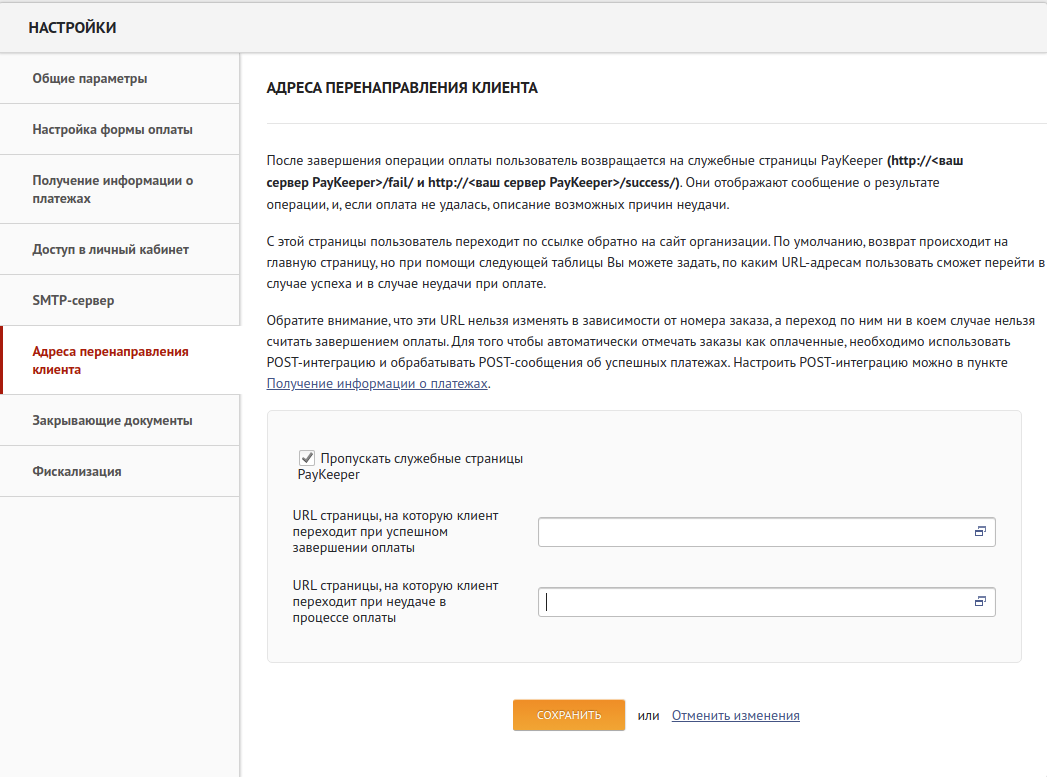Screen dimensions: 1047x777
Task: Open Доступ в личный кабинет settings
Action: pos(110,249)
